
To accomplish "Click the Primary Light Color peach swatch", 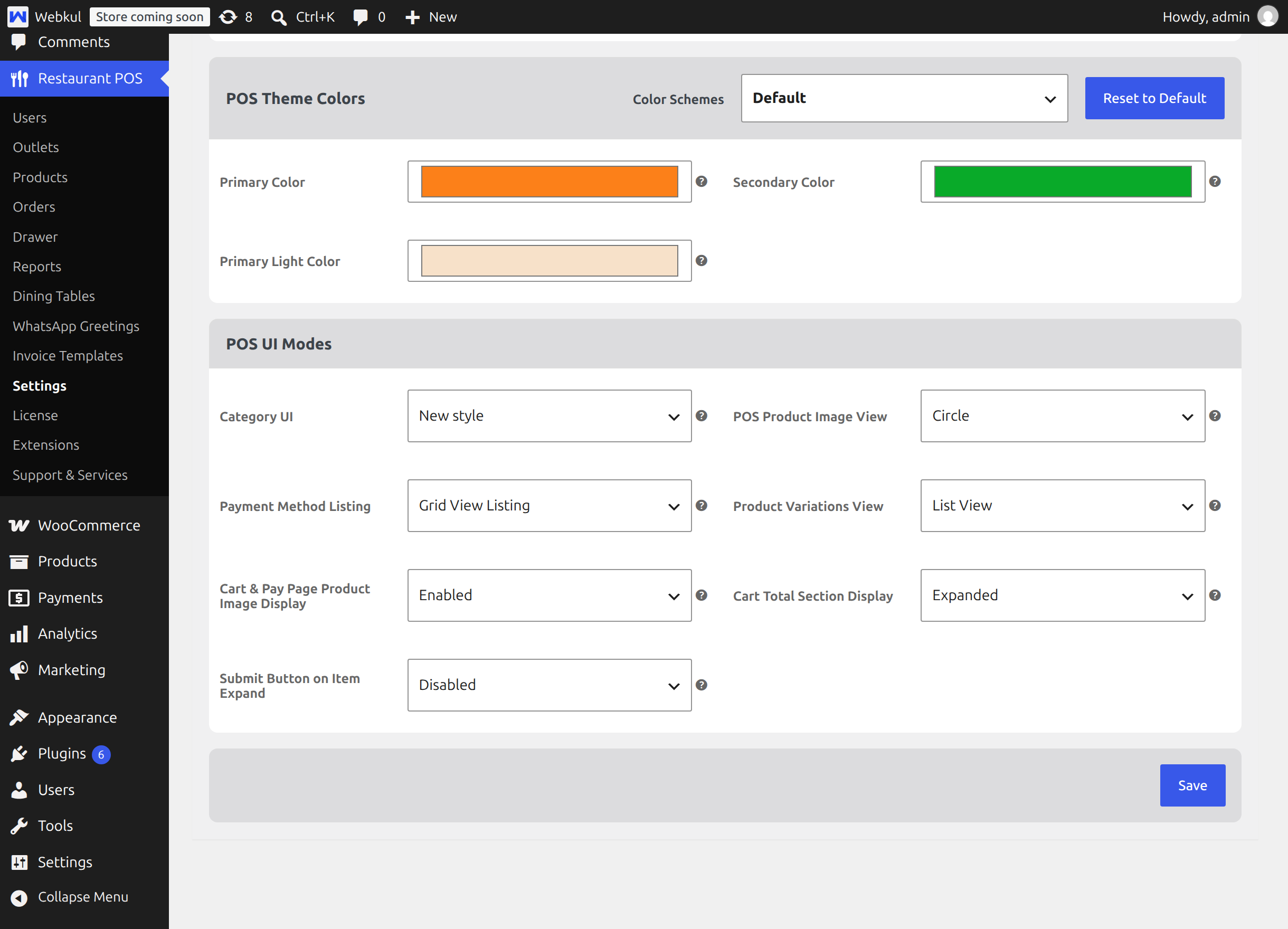I will tap(549, 261).
